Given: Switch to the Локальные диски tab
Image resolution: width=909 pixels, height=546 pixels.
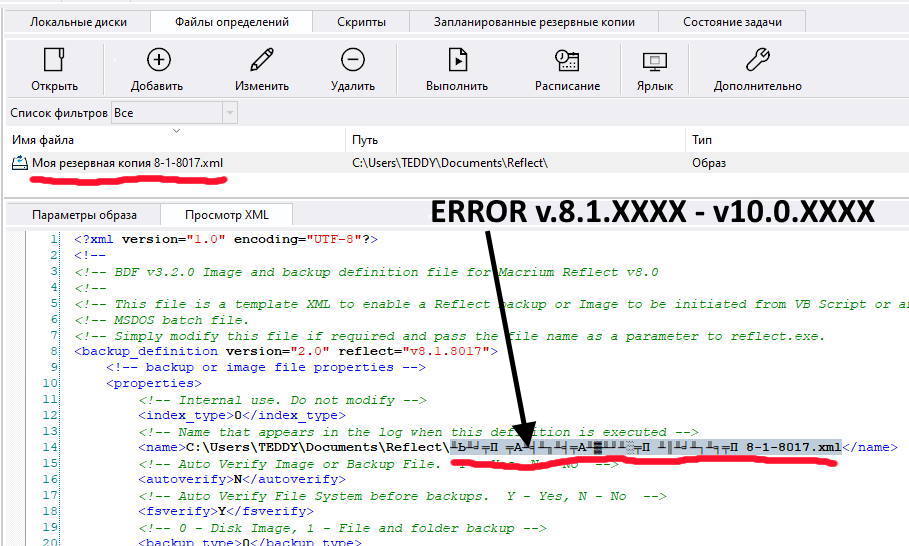Looking at the screenshot, I should click(x=78, y=22).
